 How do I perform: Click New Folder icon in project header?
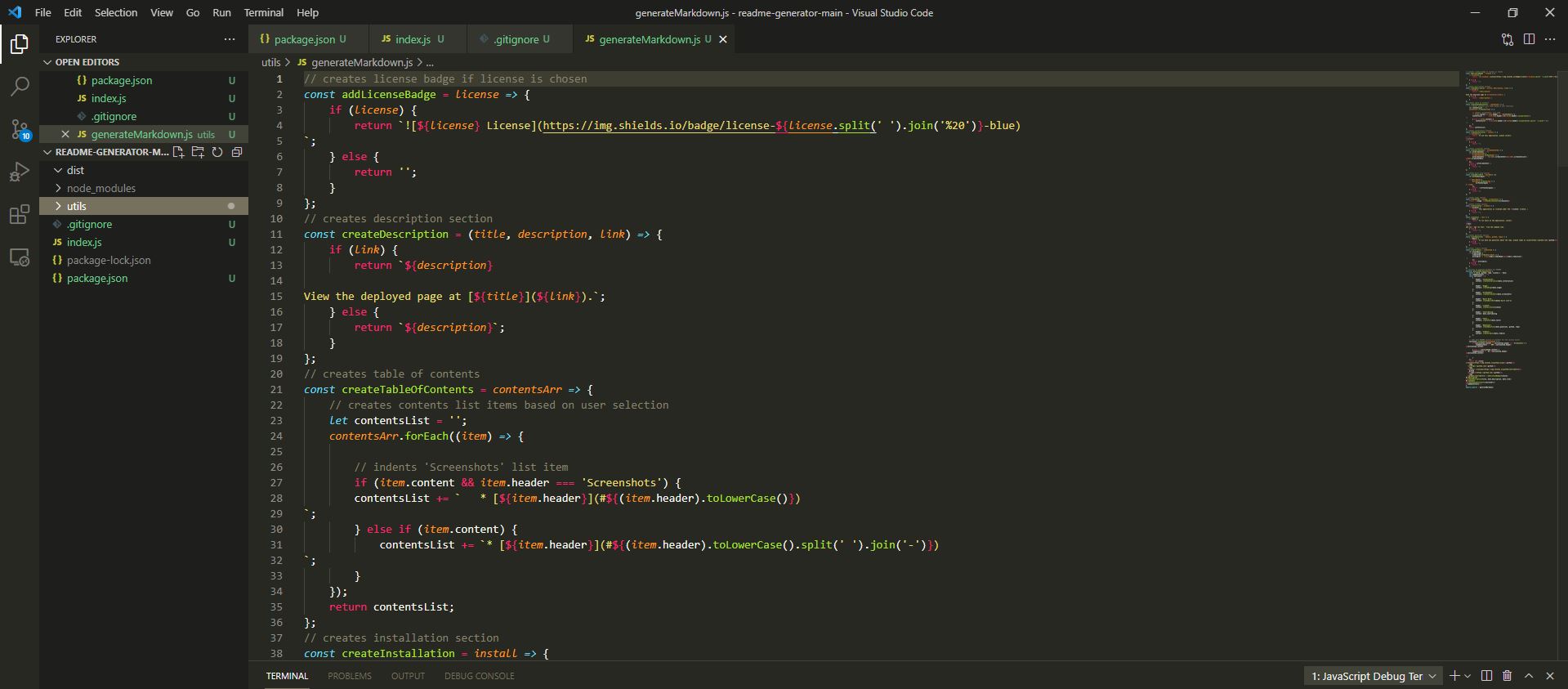tap(198, 152)
